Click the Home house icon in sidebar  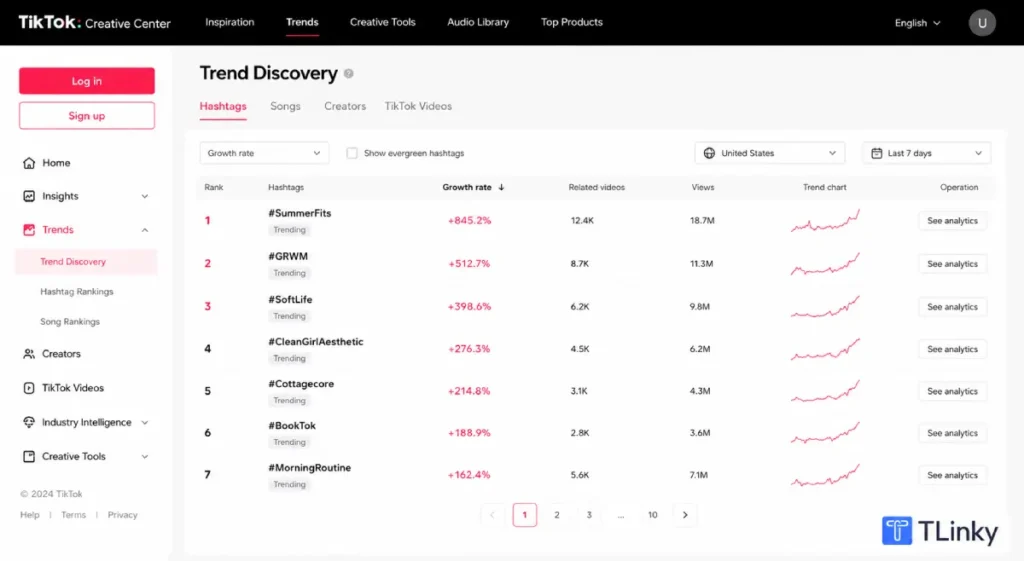point(29,163)
